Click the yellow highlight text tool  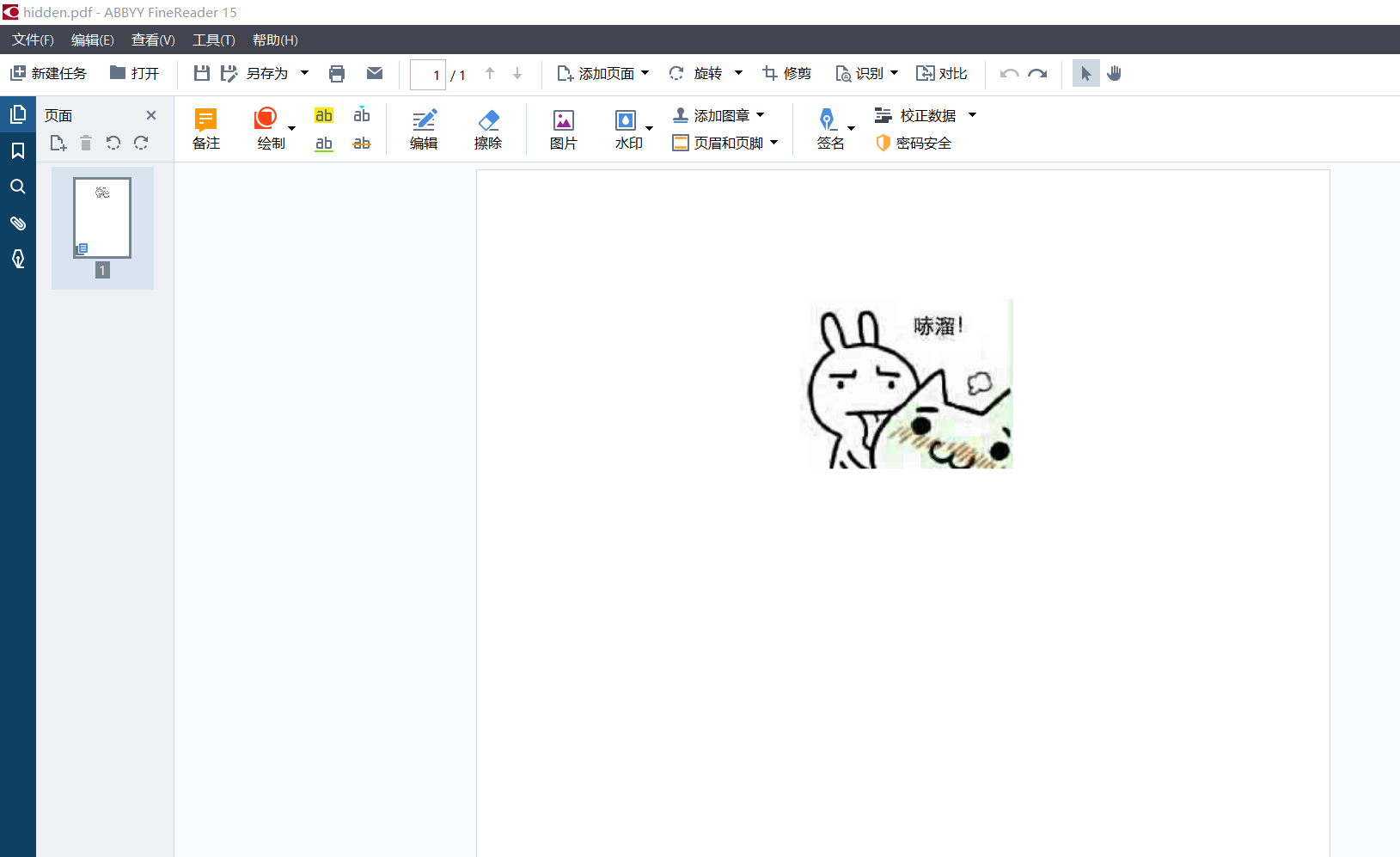(323, 116)
